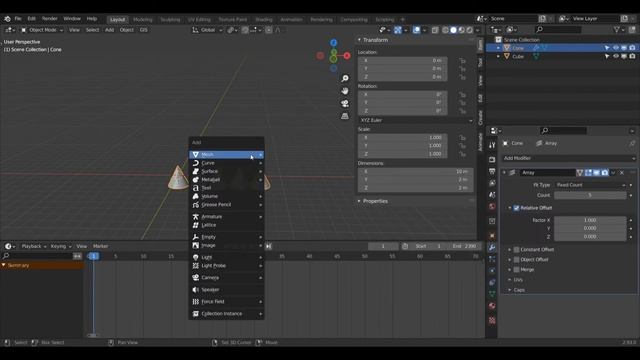Open Object Mode dropdown

coord(42,30)
